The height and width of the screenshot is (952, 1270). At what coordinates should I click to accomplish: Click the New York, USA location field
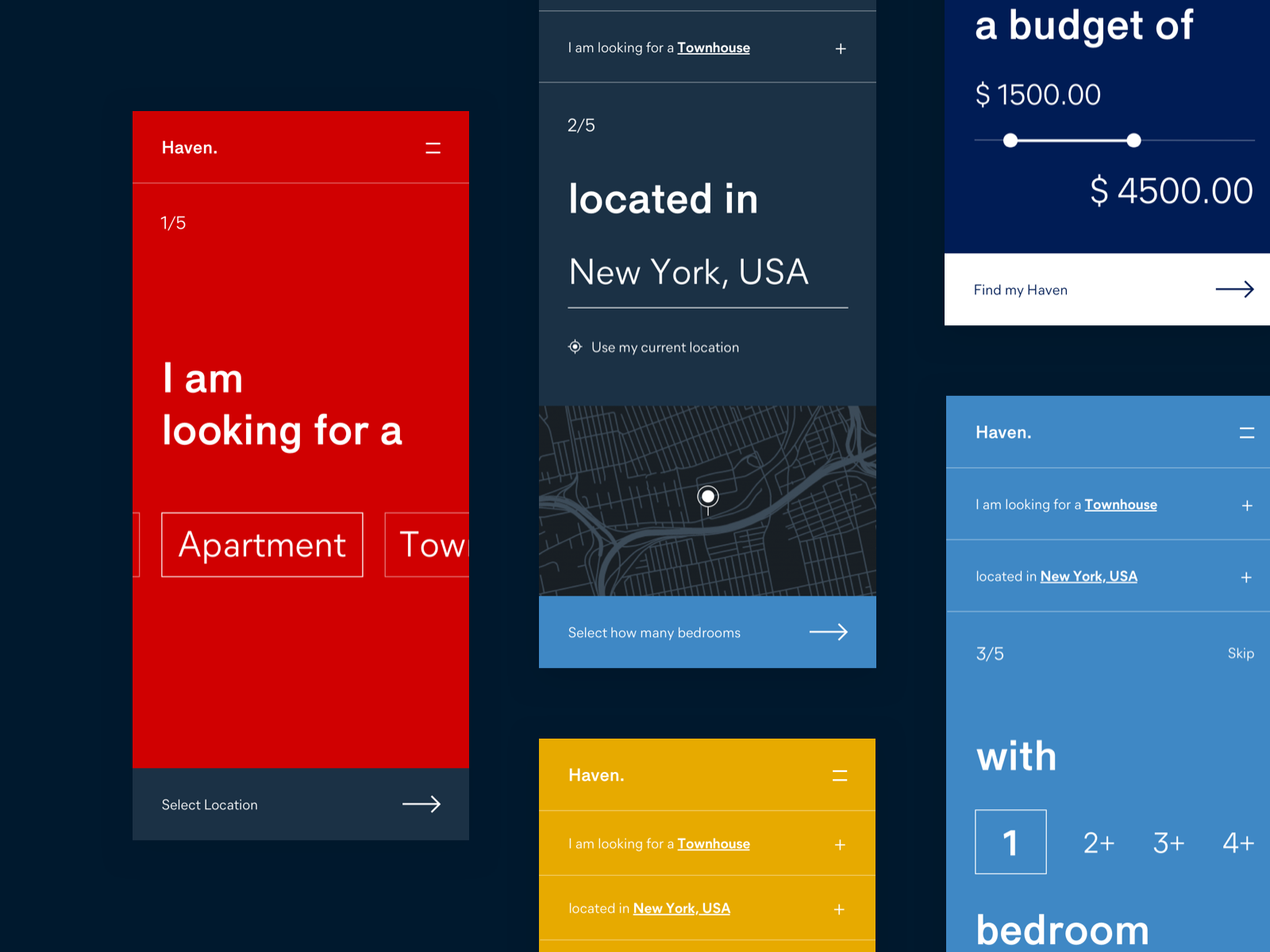pyautogui.click(x=689, y=273)
